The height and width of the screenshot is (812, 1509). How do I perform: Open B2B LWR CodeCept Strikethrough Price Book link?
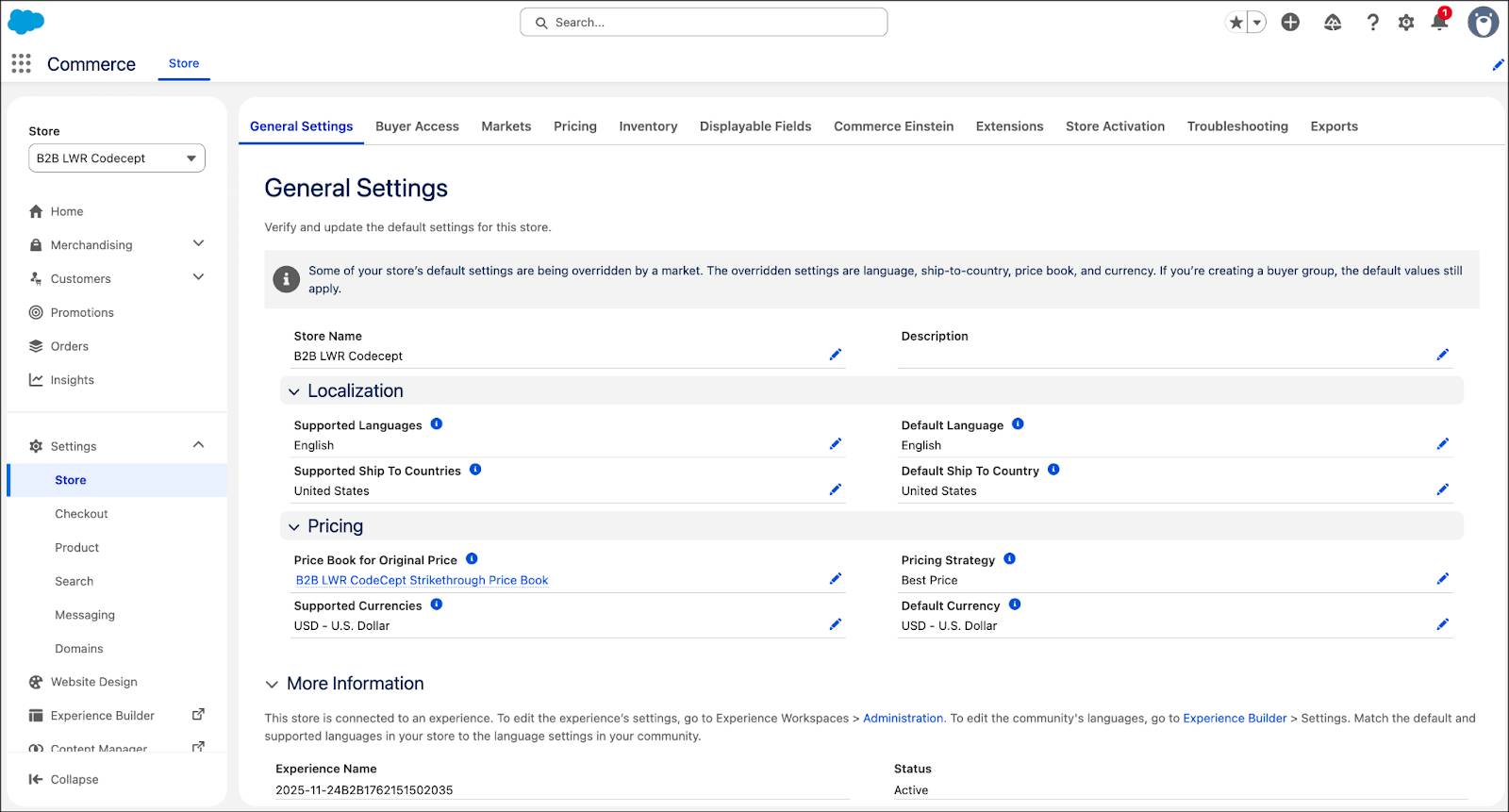point(422,580)
